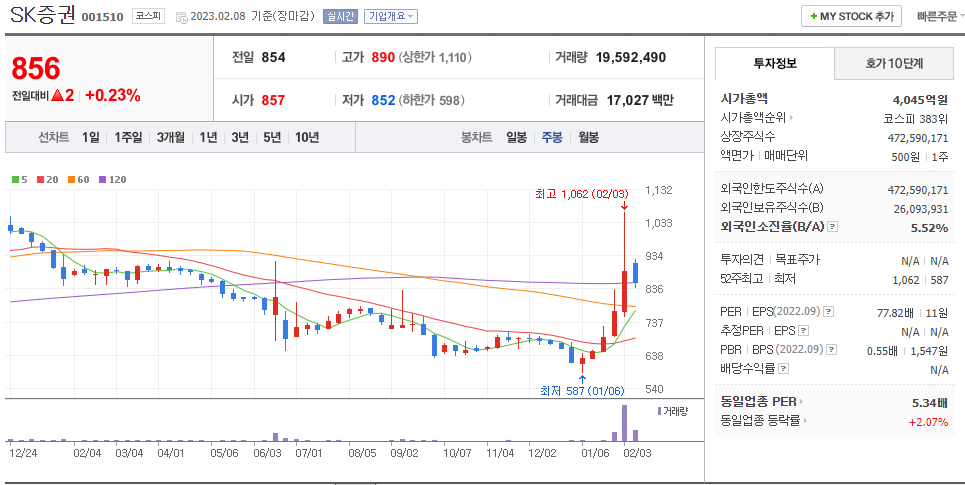The height and width of the screenshot is (485, 965).
Task: Click the 저가 value 852
Action: [x=383, y=100]
